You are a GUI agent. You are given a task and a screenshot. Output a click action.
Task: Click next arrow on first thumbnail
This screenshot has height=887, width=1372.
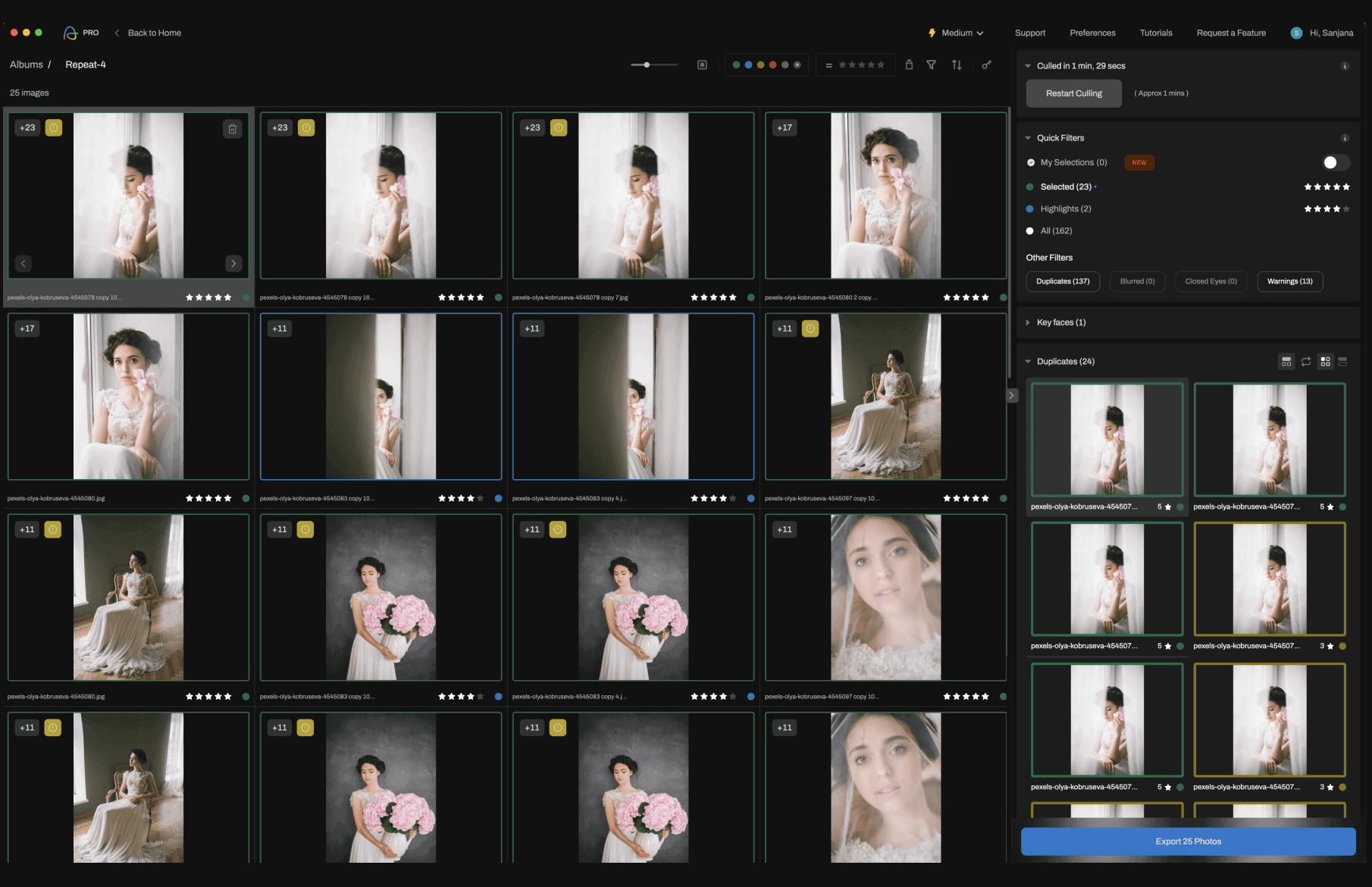coord(233,263)
